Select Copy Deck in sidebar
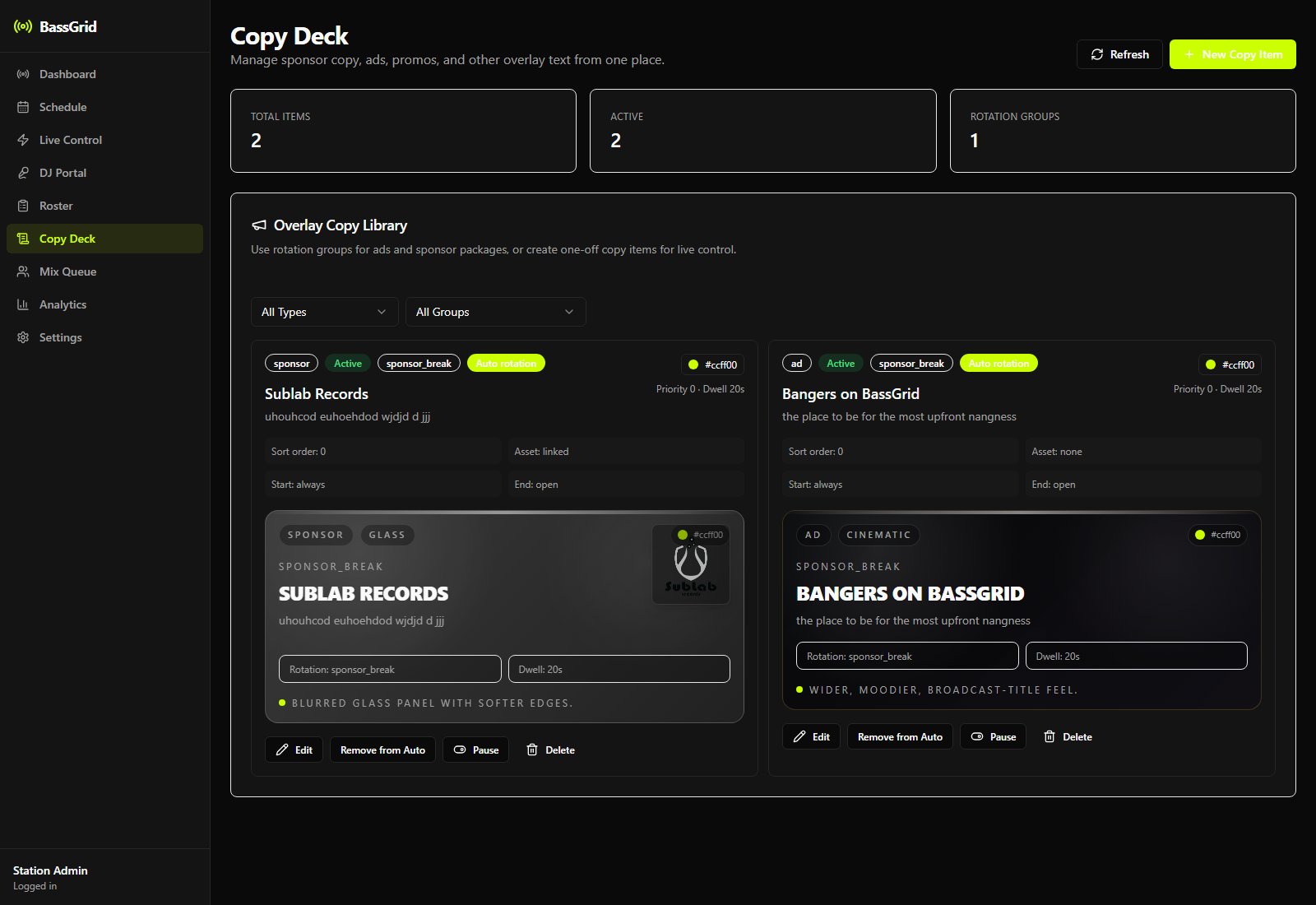Screen dimensions: 1316x905 104,239
